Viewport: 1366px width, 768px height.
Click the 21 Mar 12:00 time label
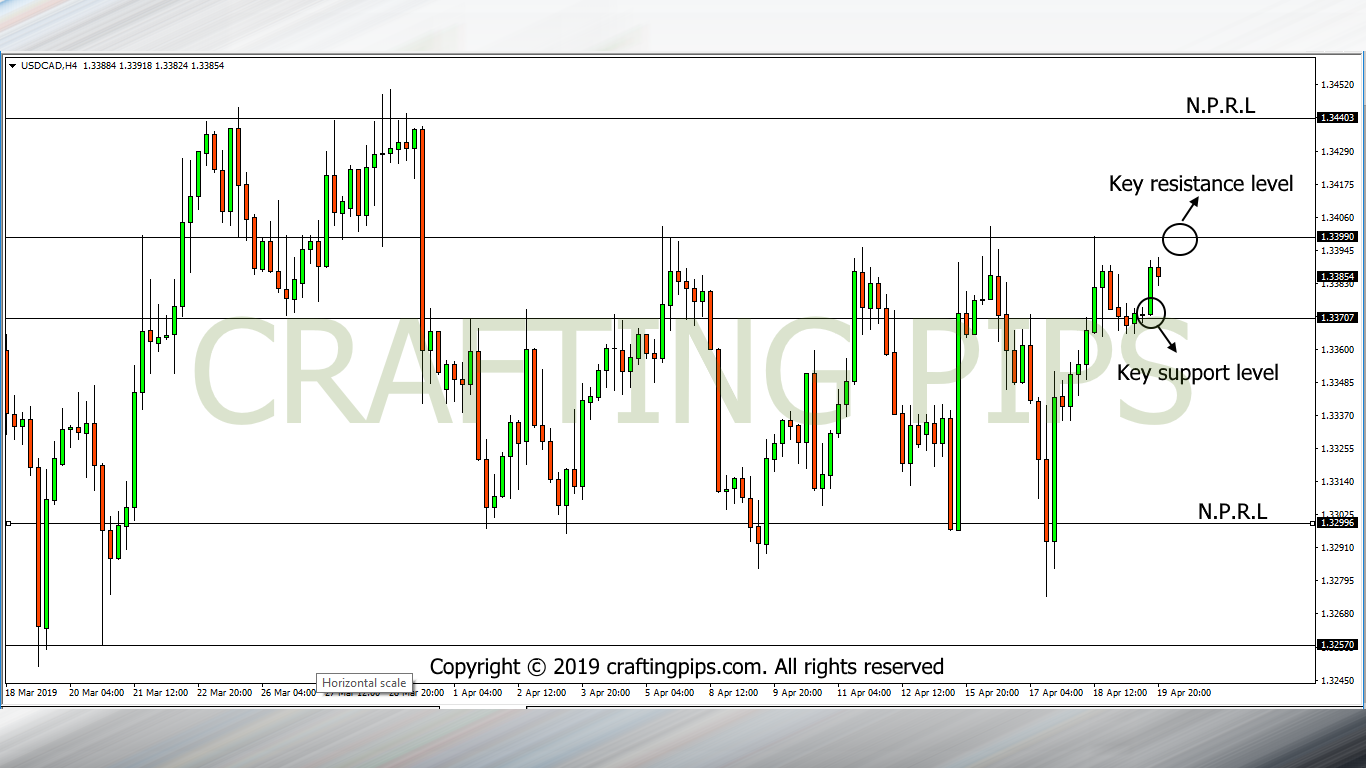point(160,692)
